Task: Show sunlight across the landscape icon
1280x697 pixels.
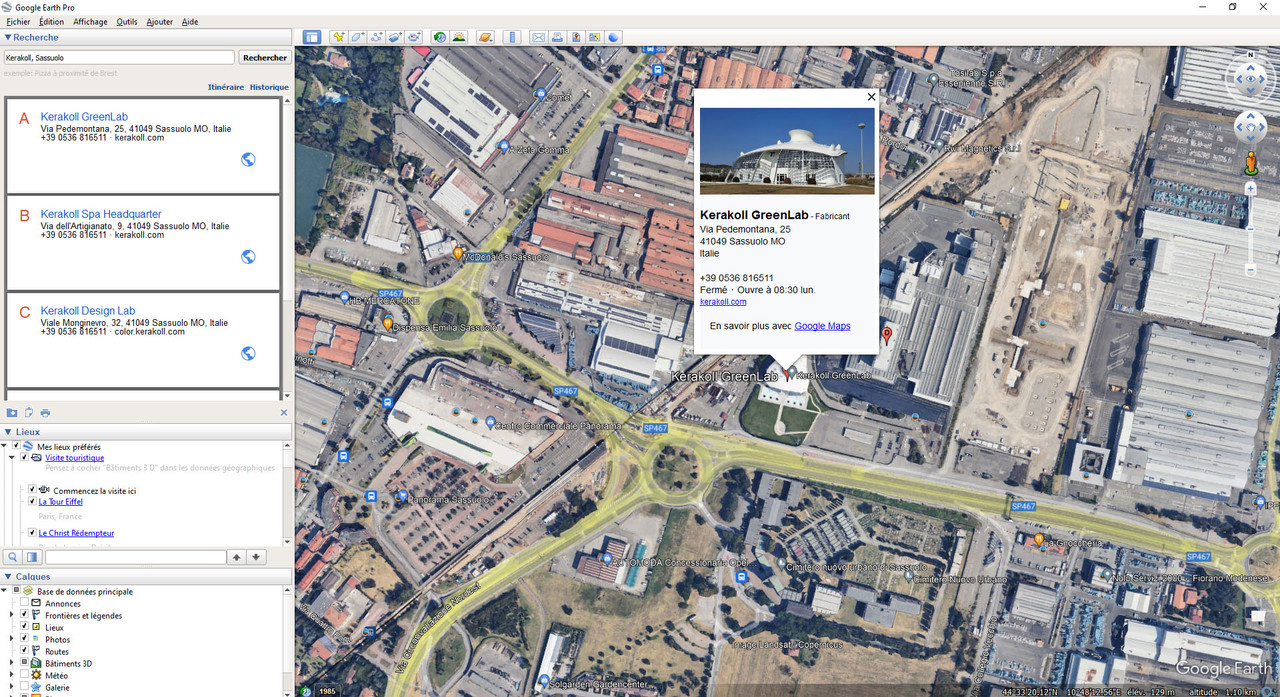Action: (x=459, y=37)
